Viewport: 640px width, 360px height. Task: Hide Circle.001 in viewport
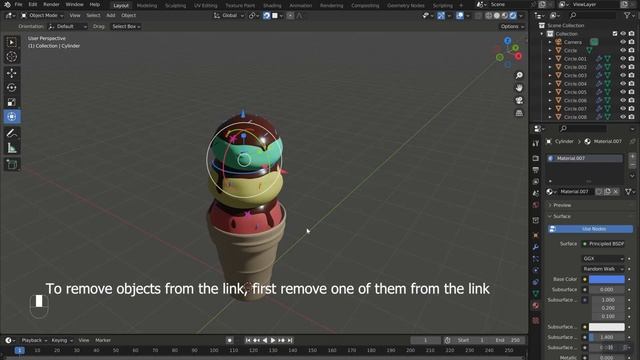(623, 59)
